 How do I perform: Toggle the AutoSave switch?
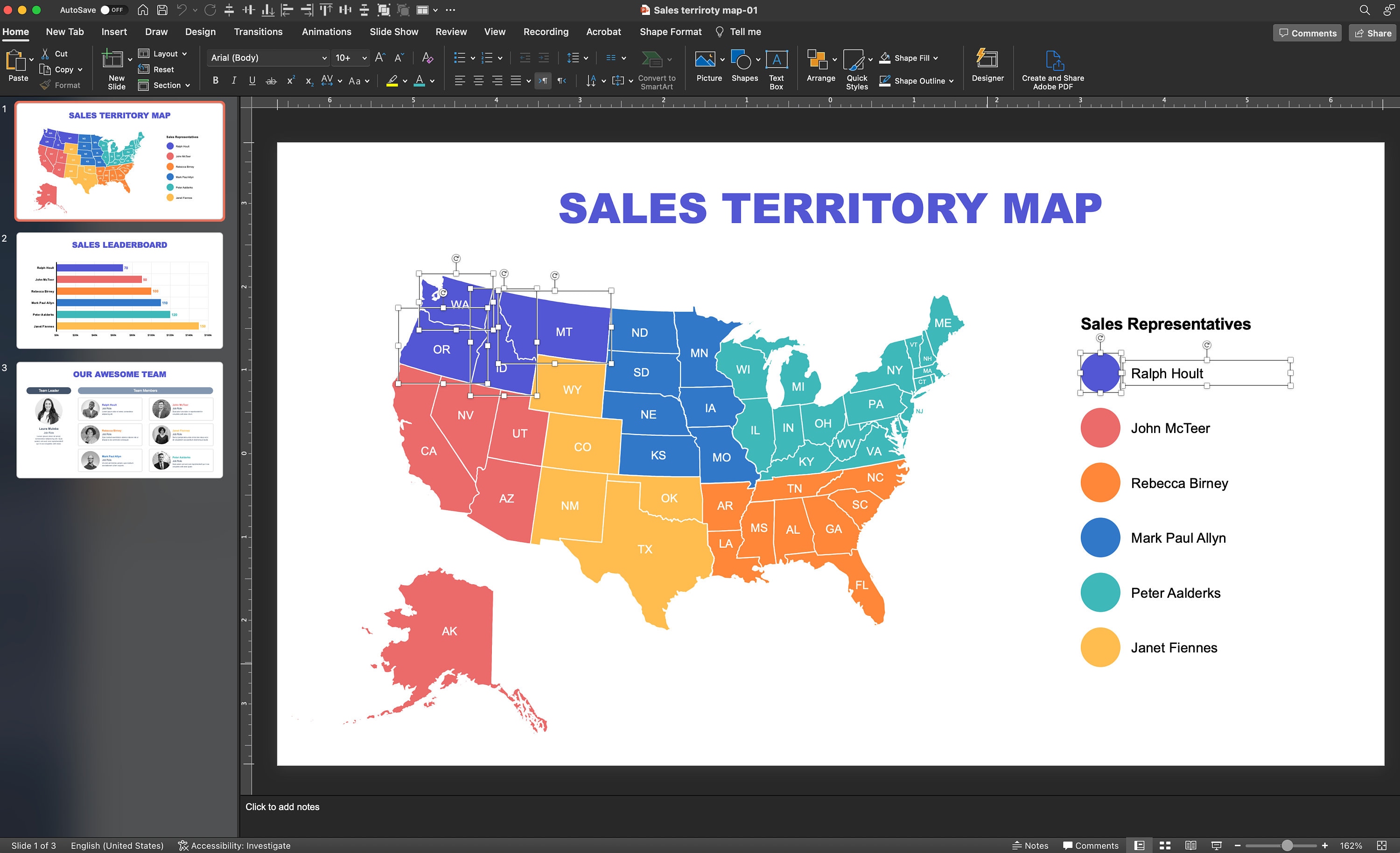[112, 10]
